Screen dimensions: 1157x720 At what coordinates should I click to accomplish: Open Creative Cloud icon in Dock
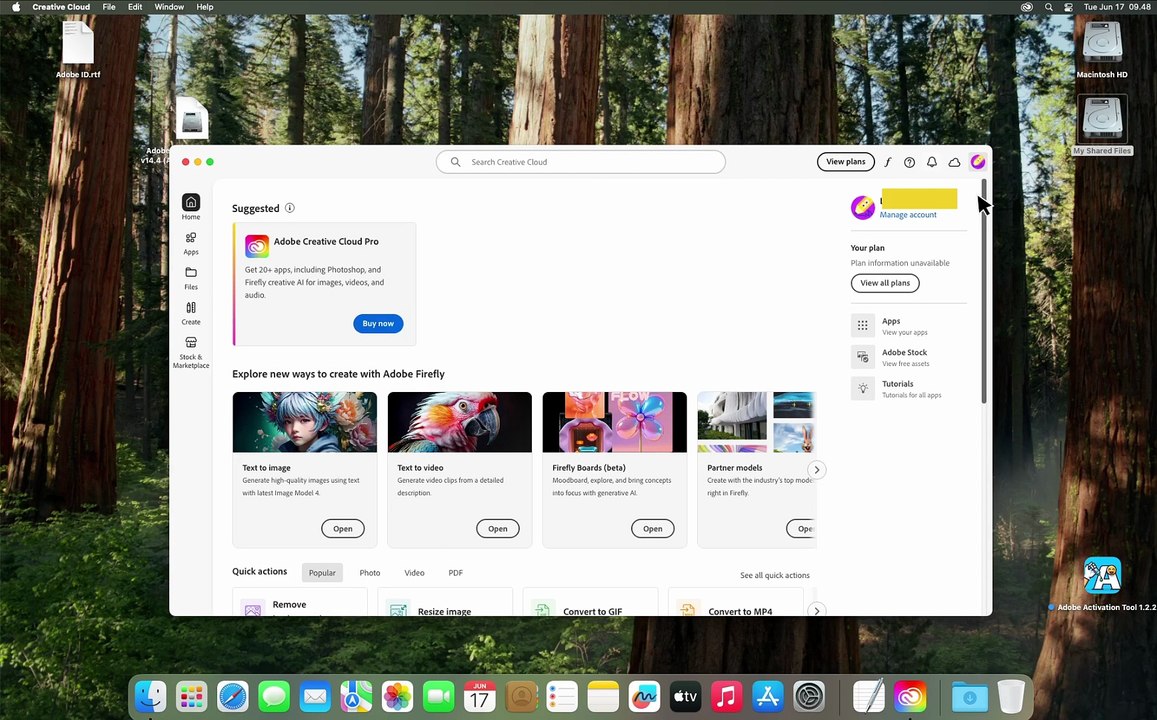(910, 696)
